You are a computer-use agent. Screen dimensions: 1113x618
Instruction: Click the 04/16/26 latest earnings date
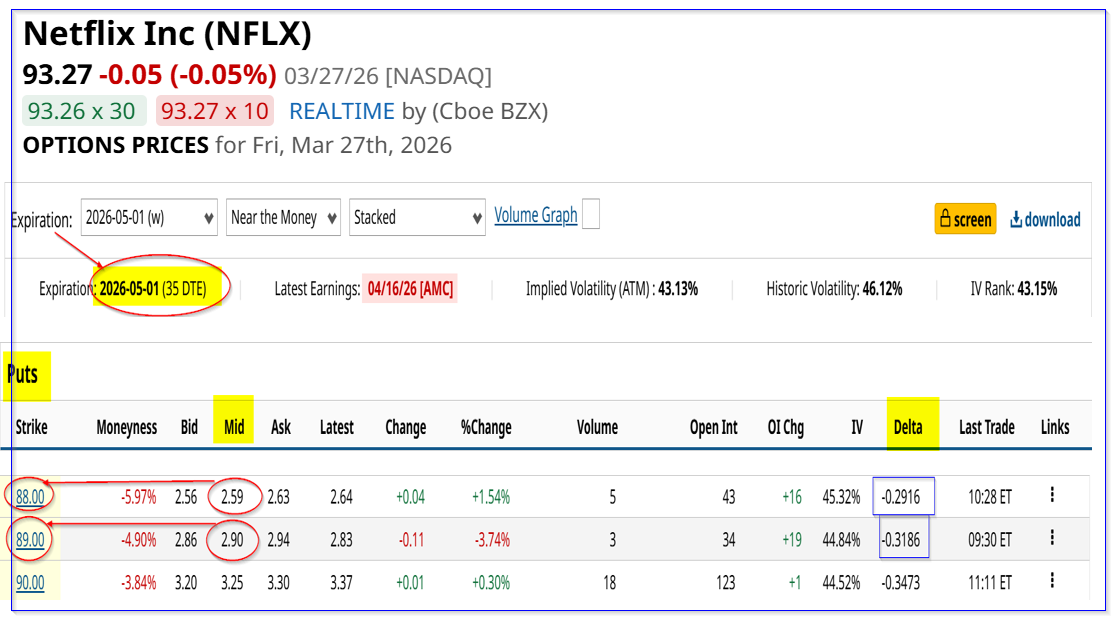click(x=410, y=289)
